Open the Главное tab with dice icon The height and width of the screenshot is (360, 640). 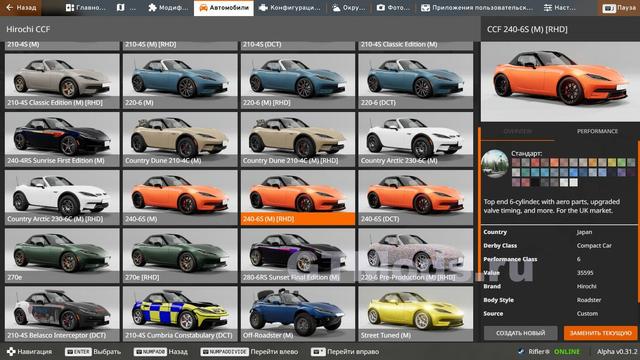tap(86, 8)
